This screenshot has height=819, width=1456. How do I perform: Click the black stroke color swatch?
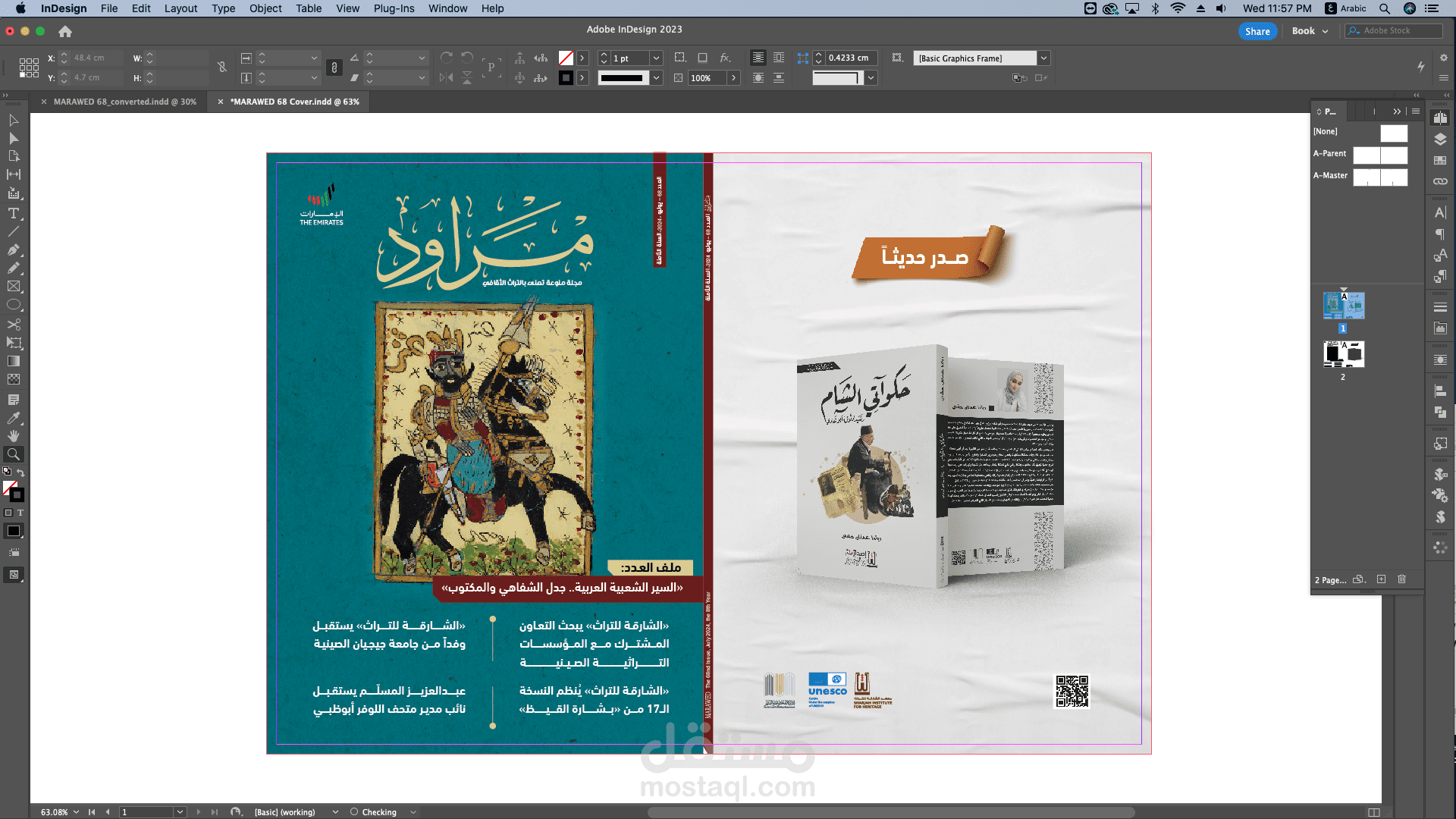point(566,77)
